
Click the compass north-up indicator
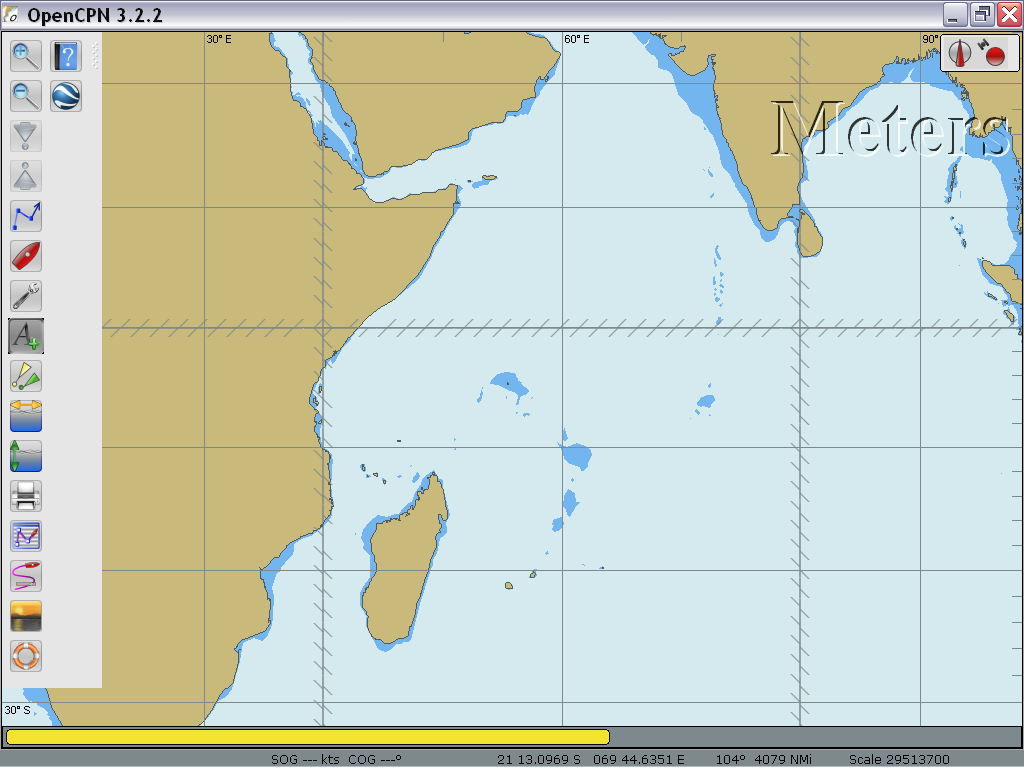pos(961,53)
